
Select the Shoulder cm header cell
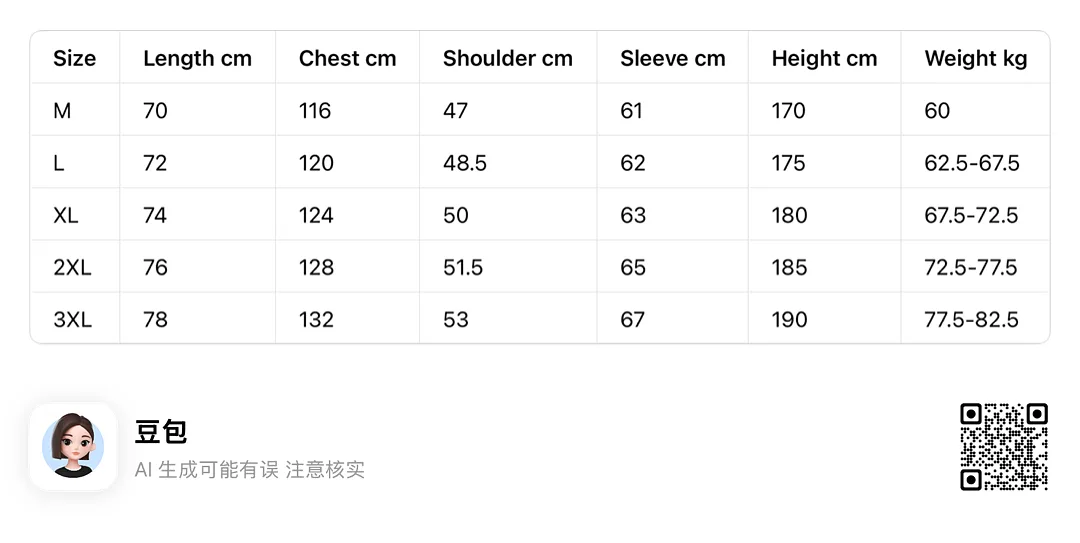tap(508, 59)
